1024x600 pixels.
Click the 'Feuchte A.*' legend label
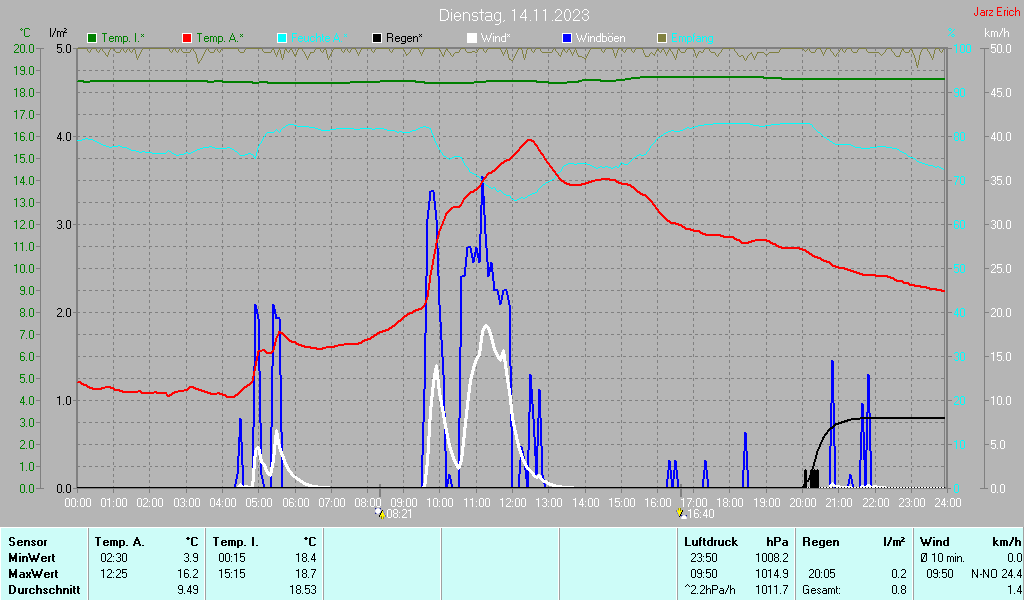point(319,38)
